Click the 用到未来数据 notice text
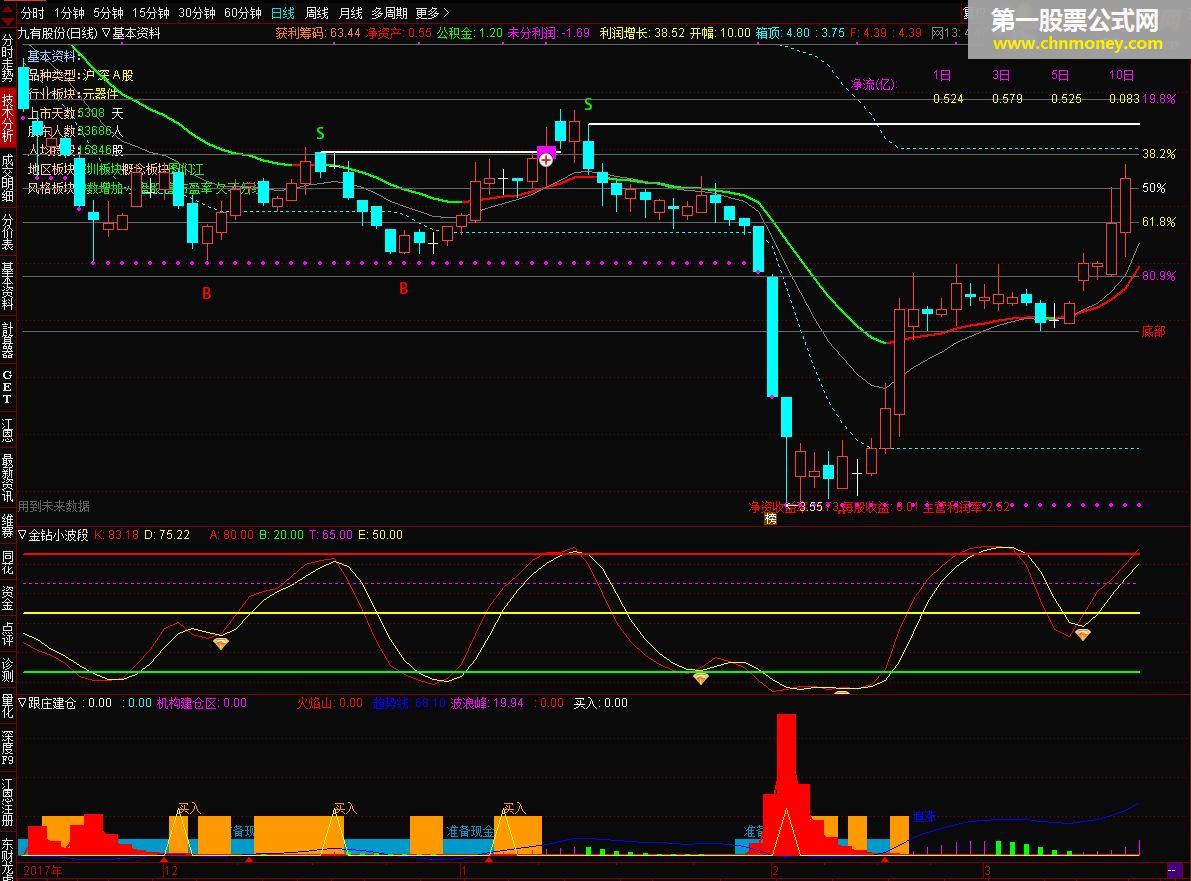This screenshot has height=881, width=1191. click(54, 506)
